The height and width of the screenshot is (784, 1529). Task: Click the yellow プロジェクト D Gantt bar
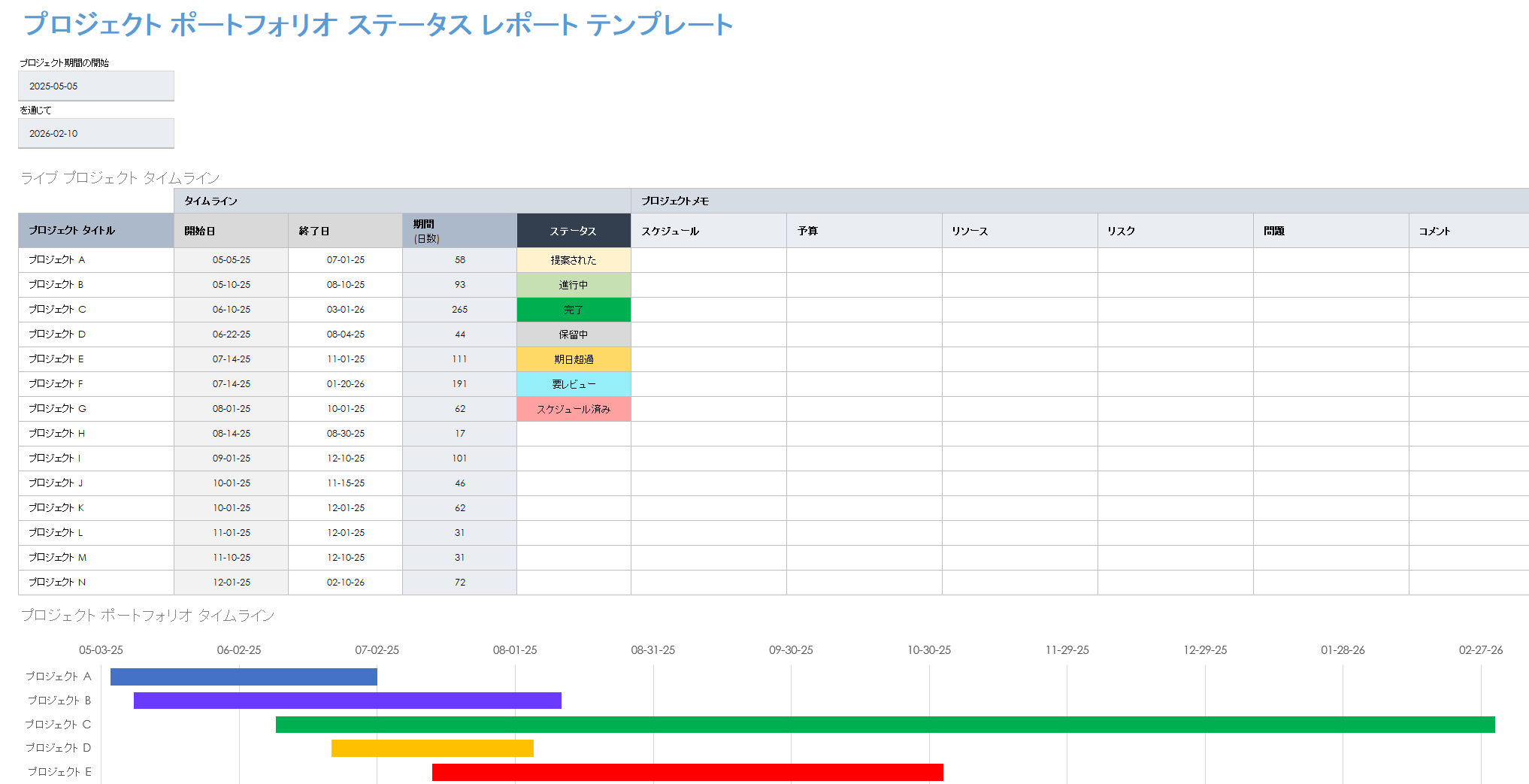point(432,748)
